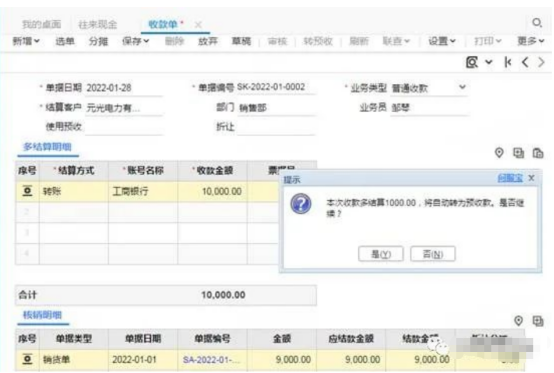Switch to the 往来现金 tab
554x373 pixels.
coord(98,24)
